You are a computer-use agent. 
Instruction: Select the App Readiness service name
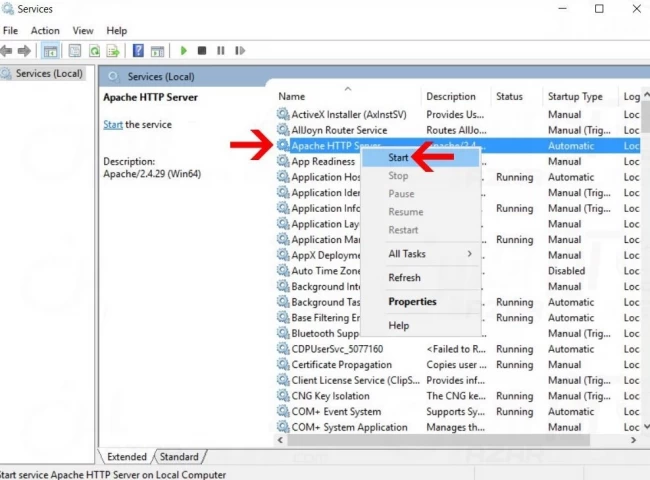tap(323, 161)
